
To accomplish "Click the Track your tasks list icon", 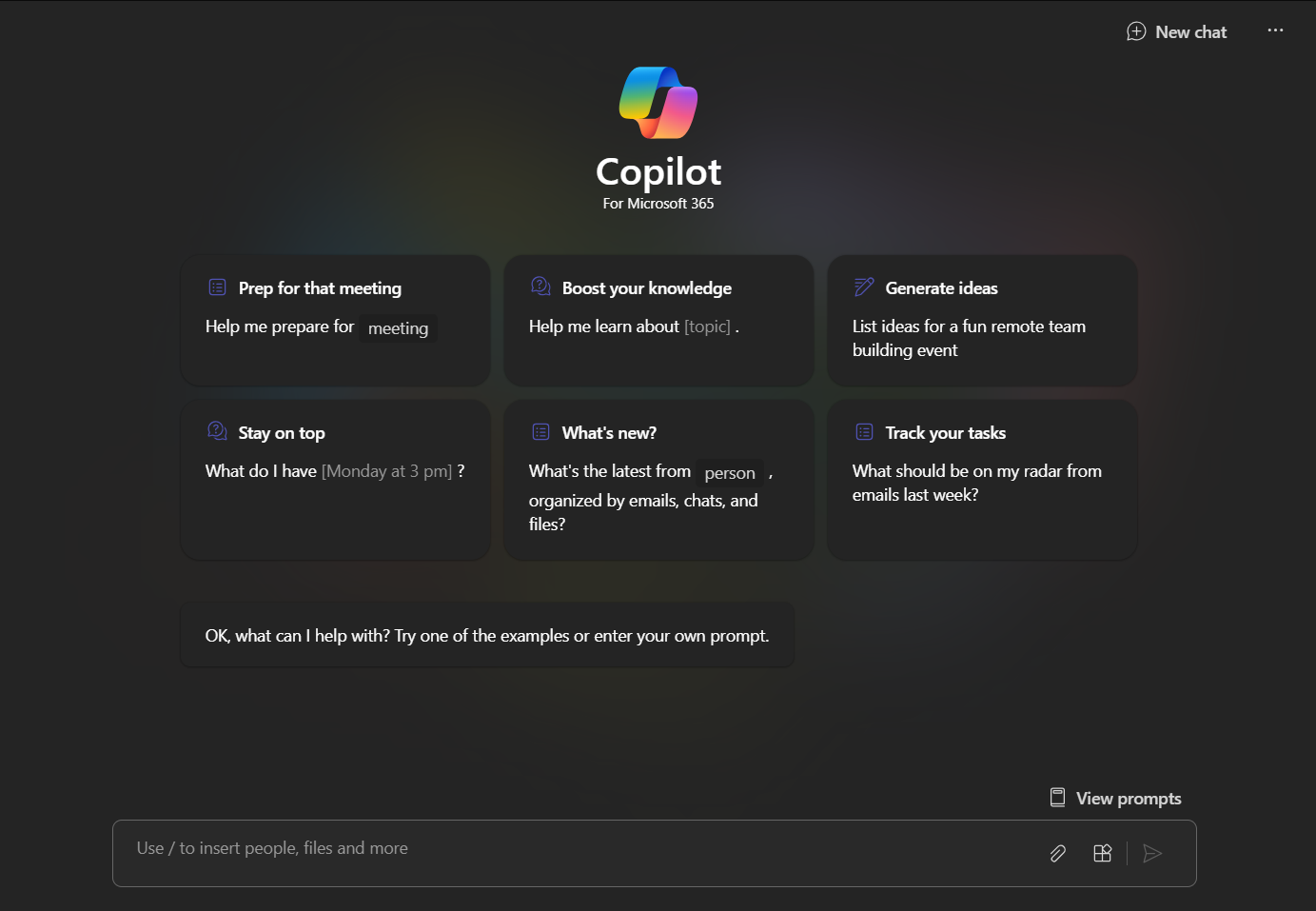I will [x=863, y=431].
